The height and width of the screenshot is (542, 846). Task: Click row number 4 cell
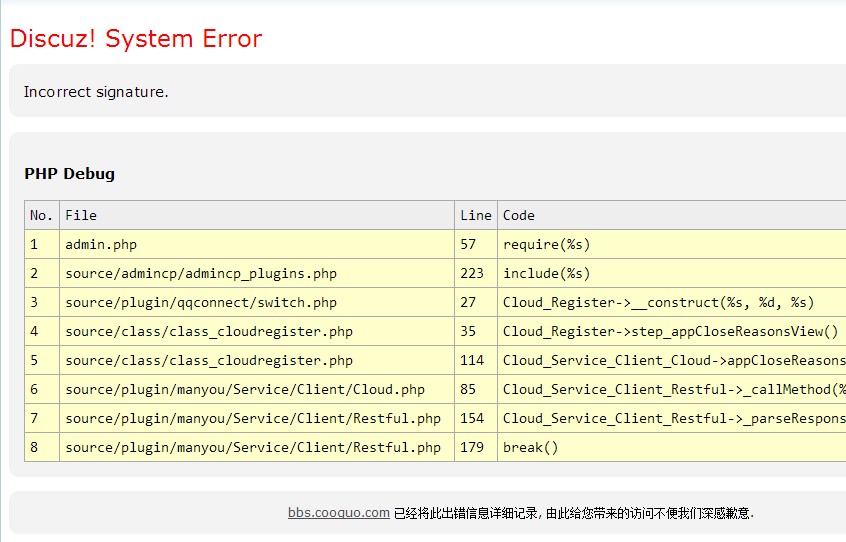coord(42,331)
